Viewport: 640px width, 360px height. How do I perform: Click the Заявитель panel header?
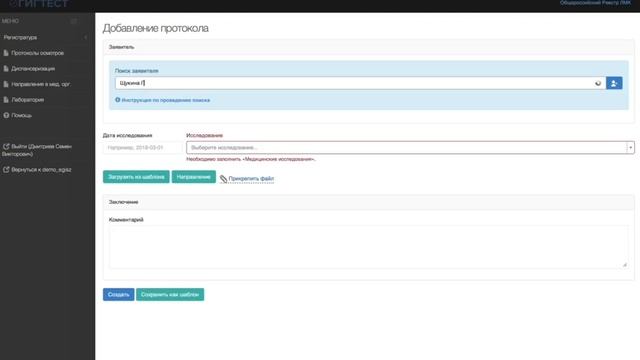pyautogui.click(x=369, y=47)
